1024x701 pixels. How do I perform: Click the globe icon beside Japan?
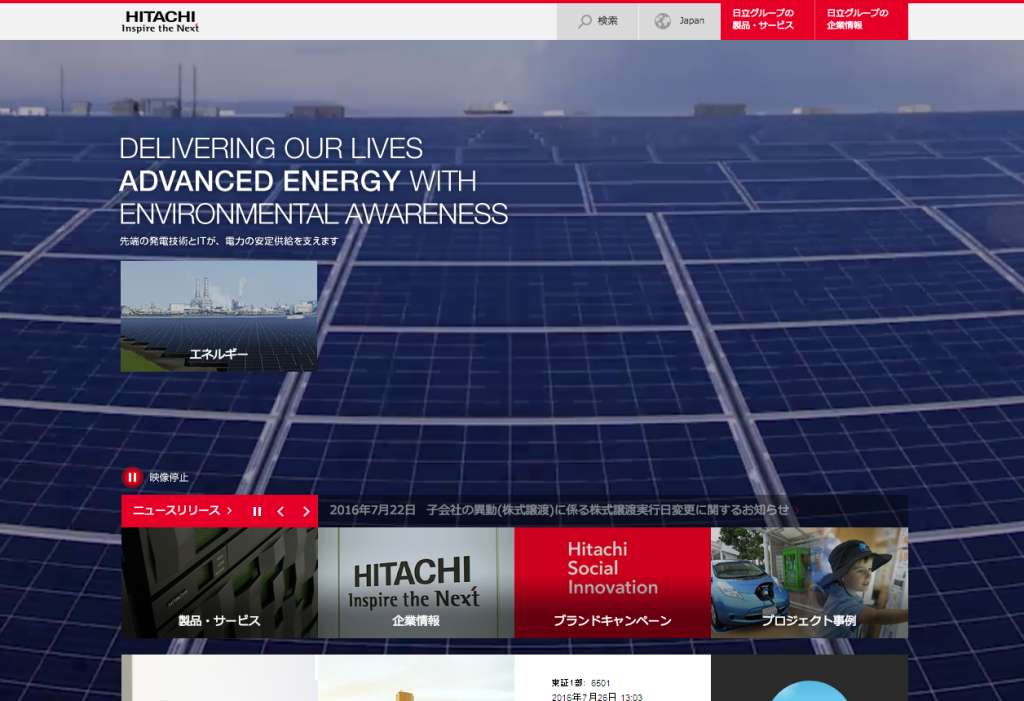662,21
